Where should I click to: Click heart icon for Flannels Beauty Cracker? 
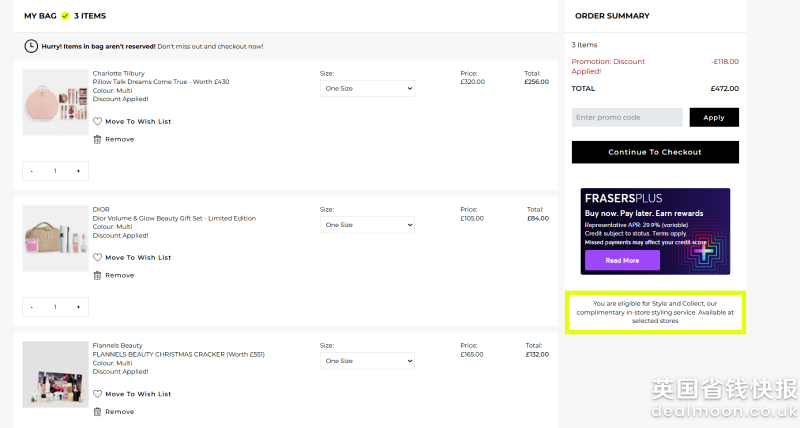97,394
